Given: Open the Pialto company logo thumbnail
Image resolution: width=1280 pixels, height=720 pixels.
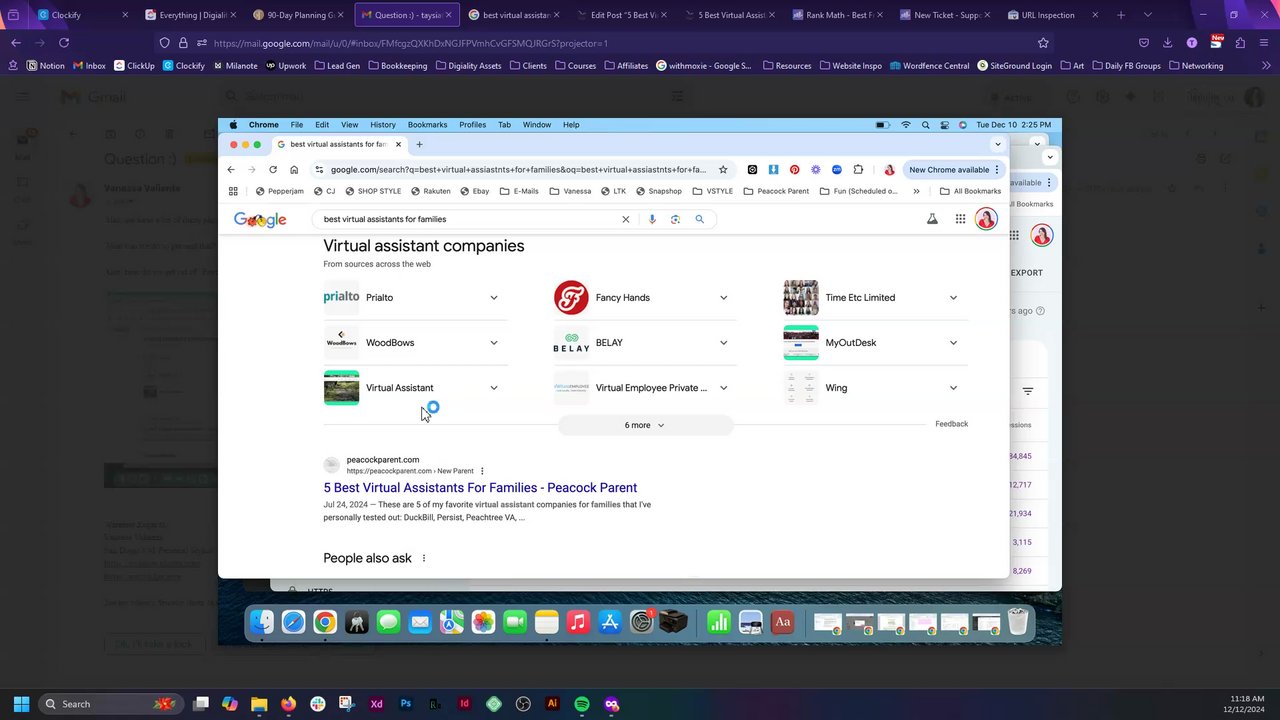Looking at the screenshot, I should tap(341, 298).
